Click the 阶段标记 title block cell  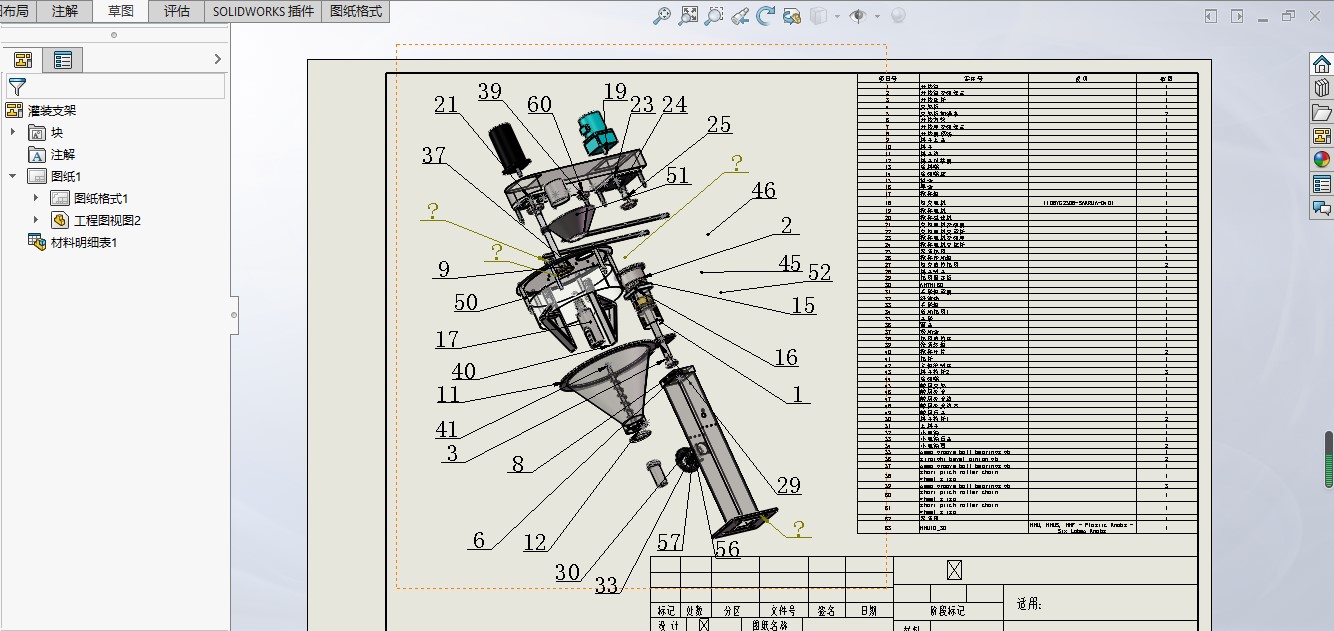coord(947,611)
